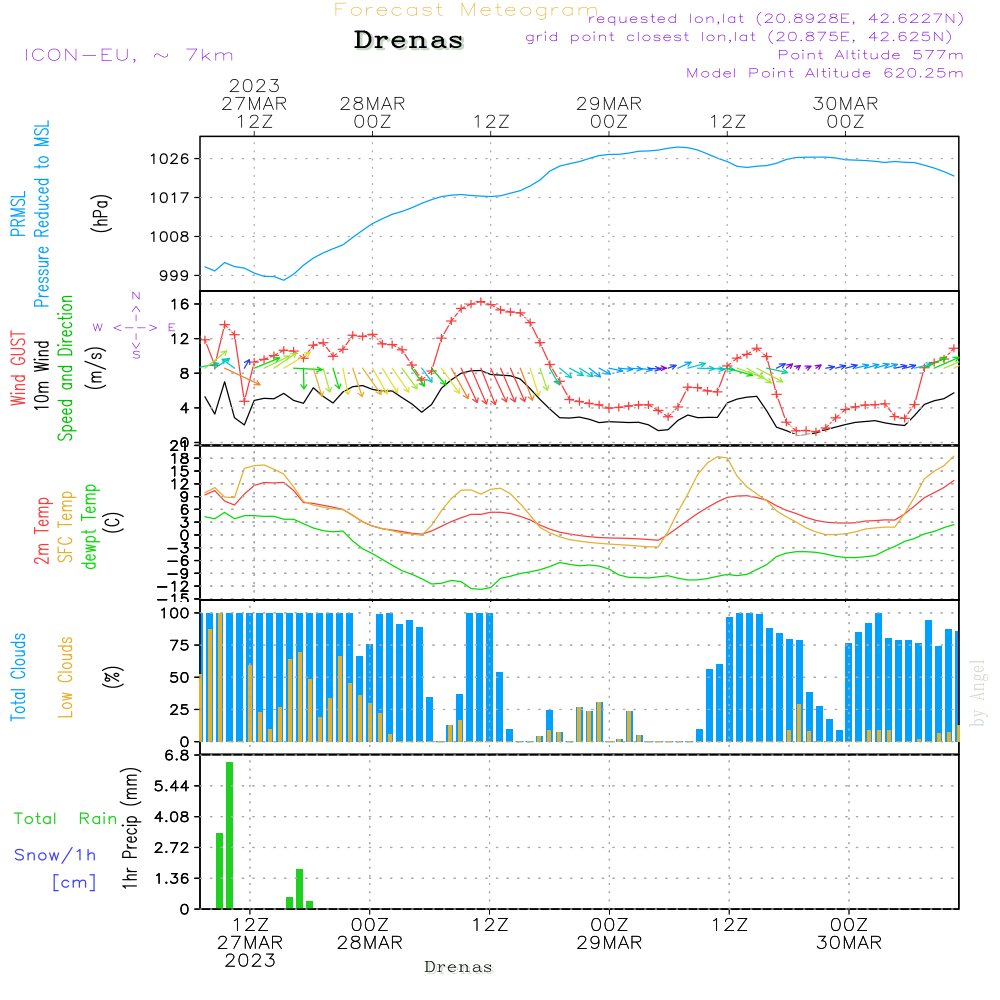Viewport: 1000px width, 1000px height.
Task: Click the '1hr Precip (mm)' axis title
Action: (x=130, y=828)
